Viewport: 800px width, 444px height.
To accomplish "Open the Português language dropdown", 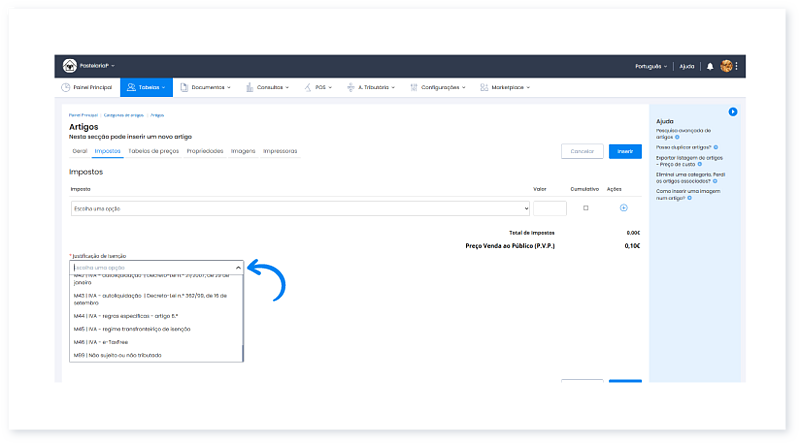I will pos(651,66).
